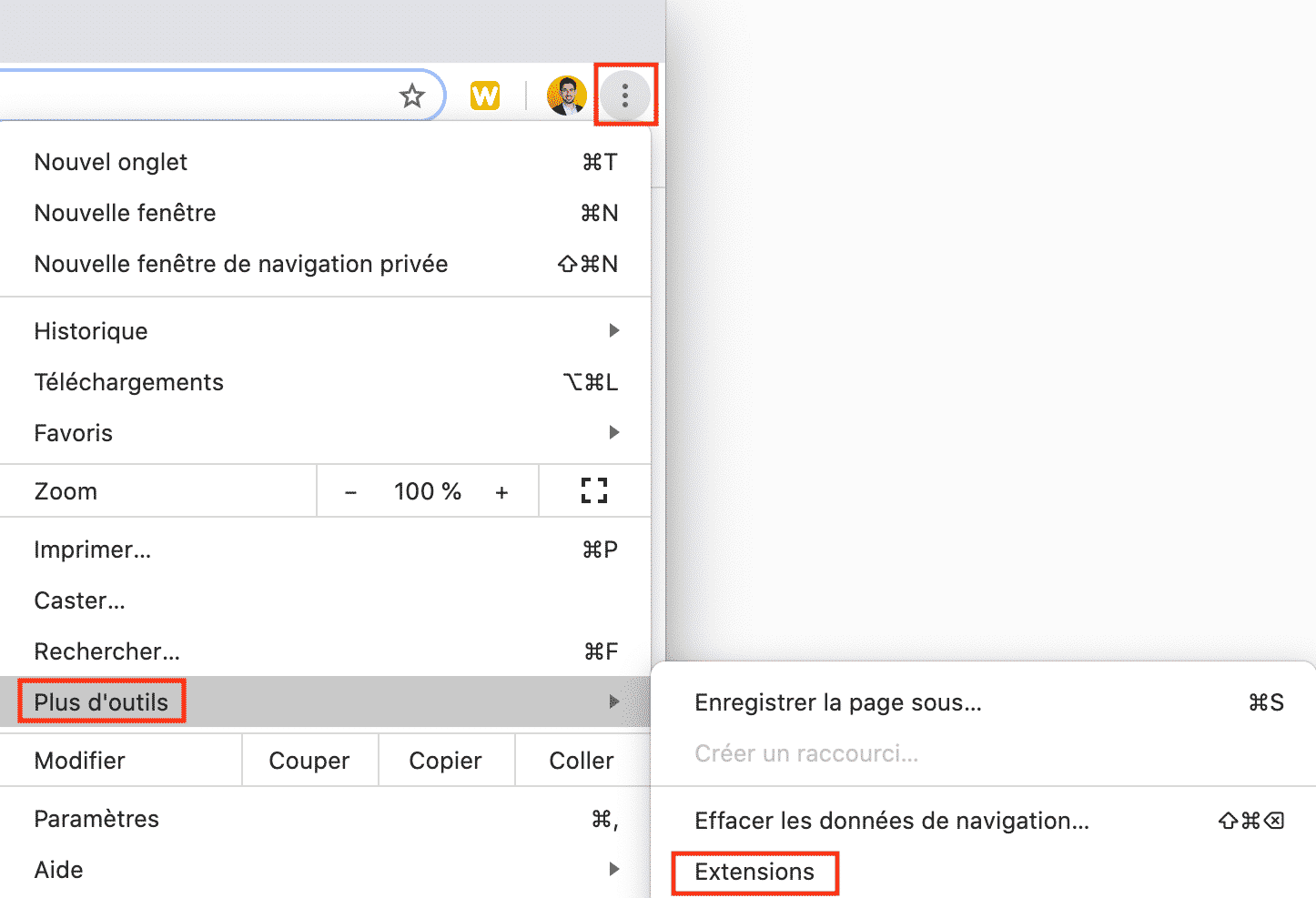
Task: Select Extensions in the submenu
Action: tap(754, 872)
